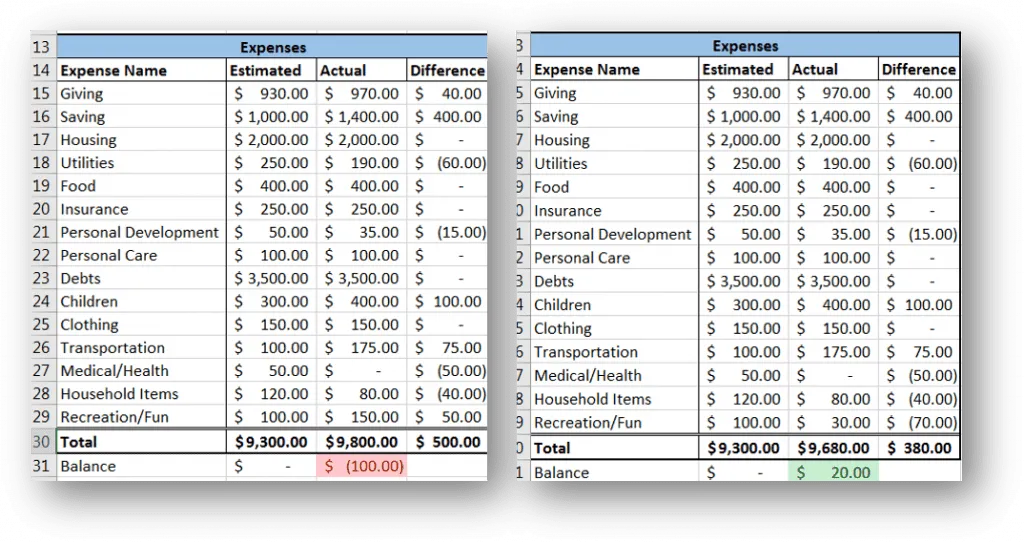Select row header 31 for Balance
1024x543 pixels.
click(x=43, y=466)
